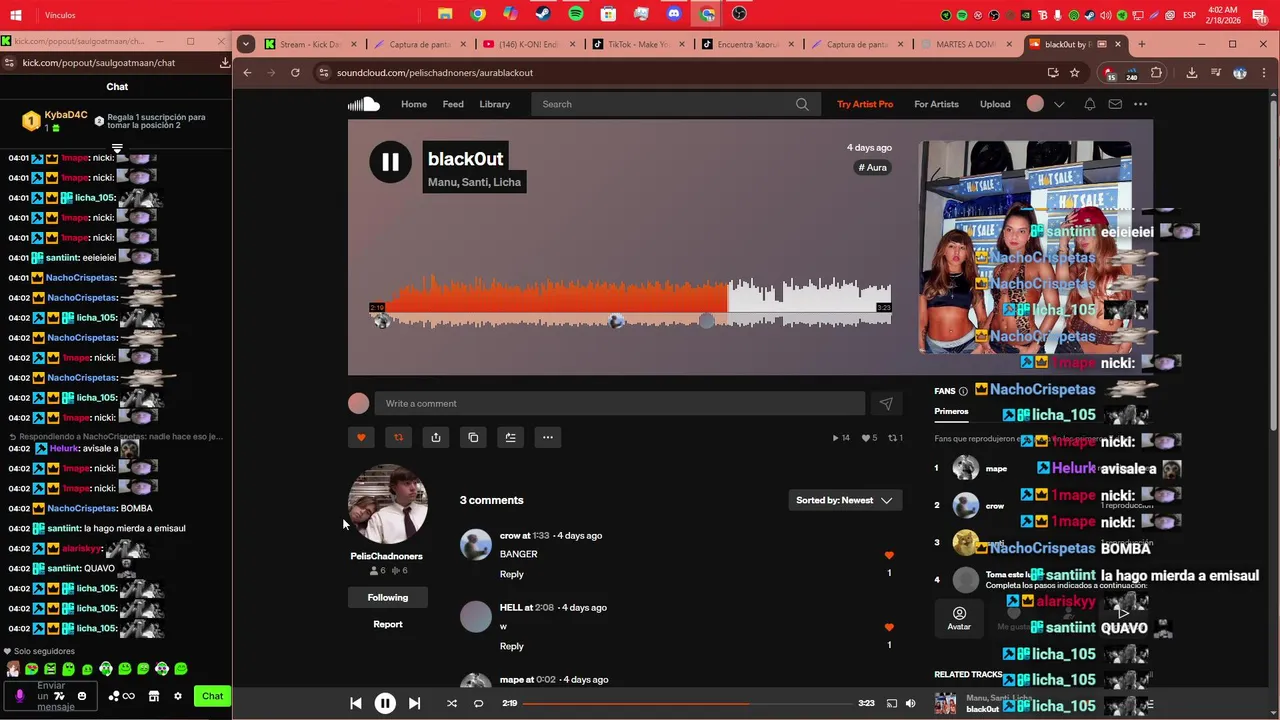The height and width of the screenshot is (720, 1280).
Task: Open the cast to device icon in the player bar
Action: coord(891,703)
